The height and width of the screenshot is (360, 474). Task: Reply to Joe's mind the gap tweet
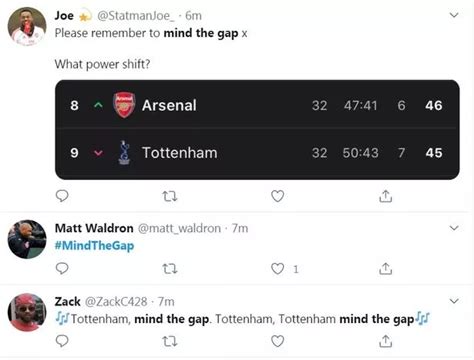coord(62,196)
